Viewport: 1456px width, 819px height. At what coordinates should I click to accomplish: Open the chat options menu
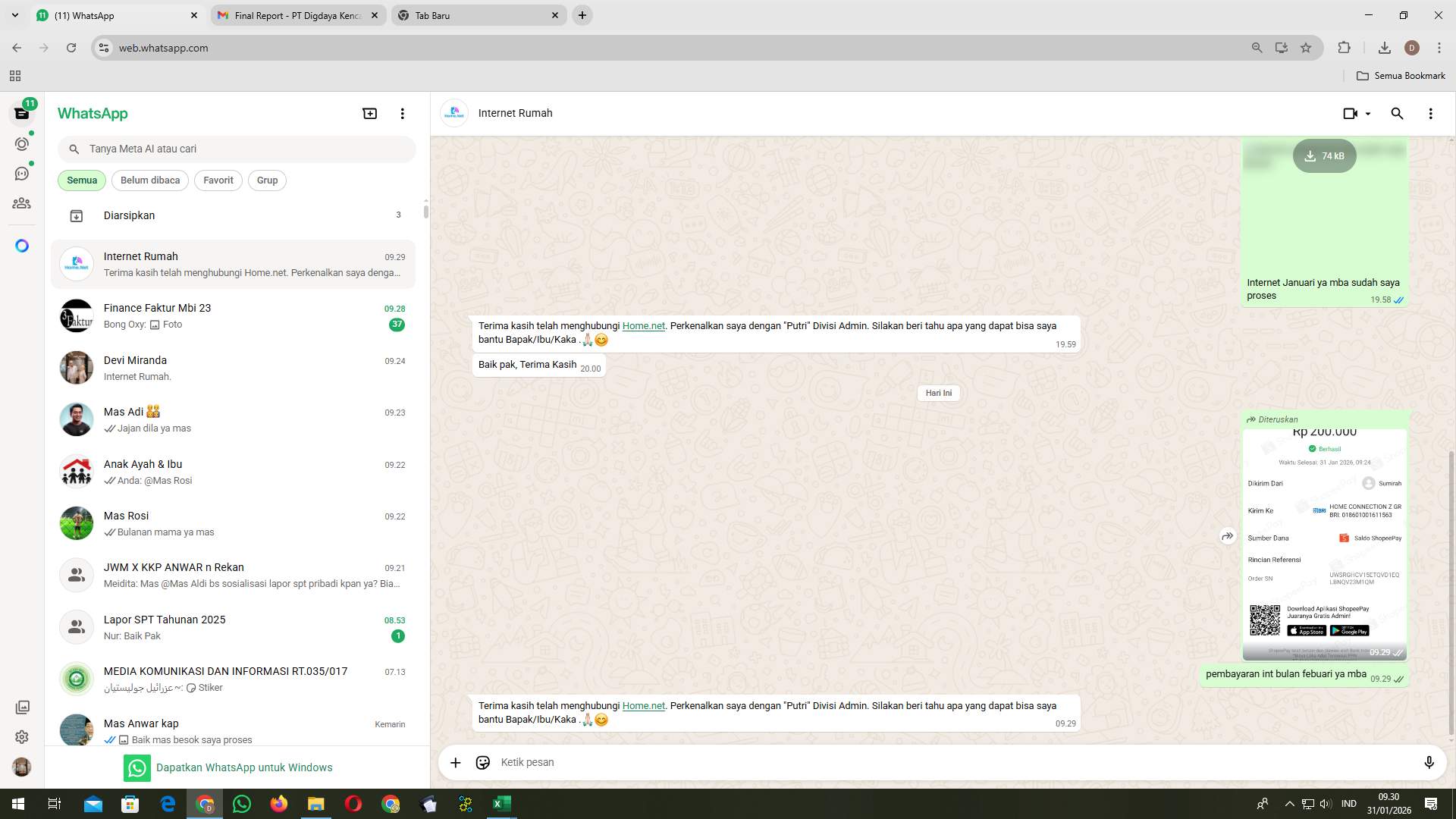pyautogui.click(x=1430, y=113)
